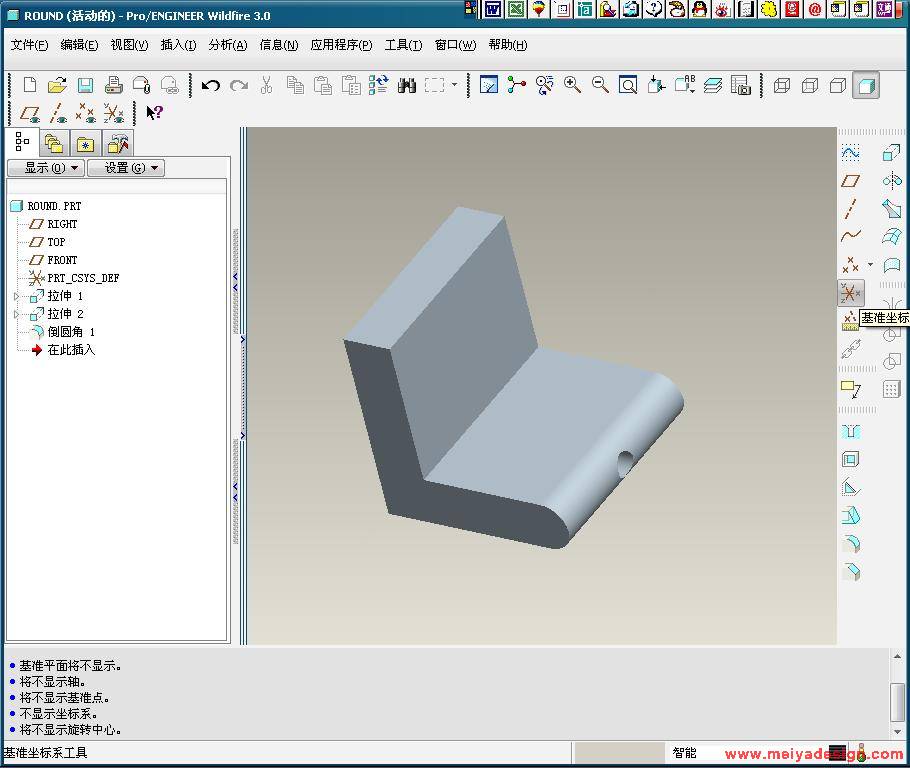
Task: Toggle datum plane display on
Action: pos(30,114)
